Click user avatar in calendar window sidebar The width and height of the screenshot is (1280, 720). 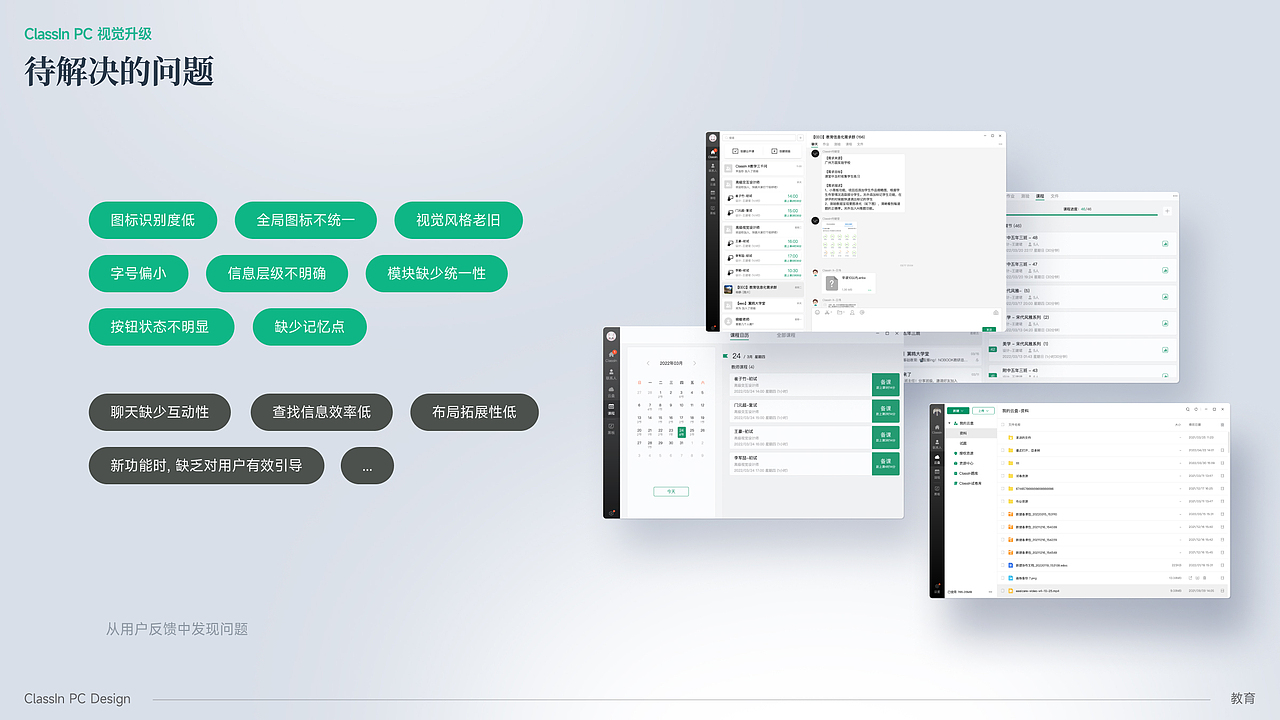(611, 336)
